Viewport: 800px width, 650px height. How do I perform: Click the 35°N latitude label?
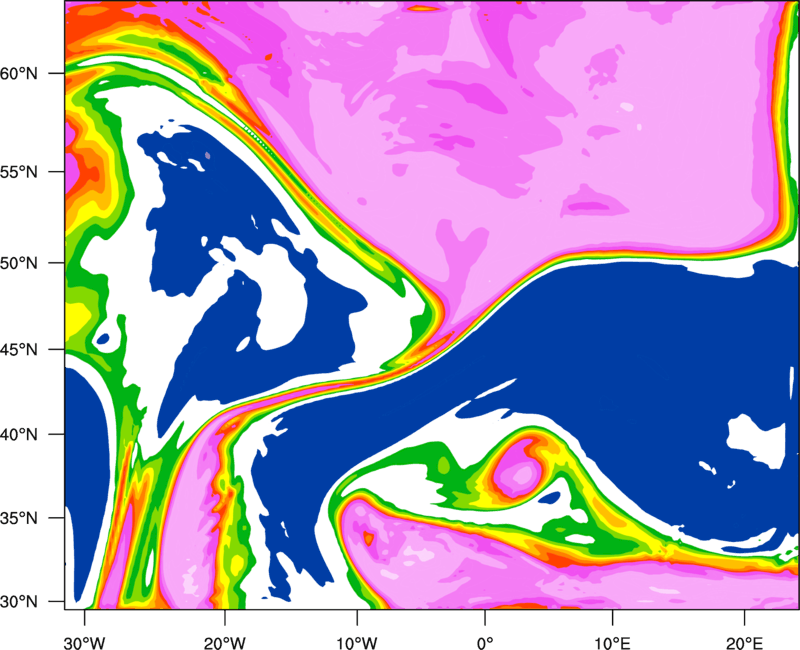19,519
